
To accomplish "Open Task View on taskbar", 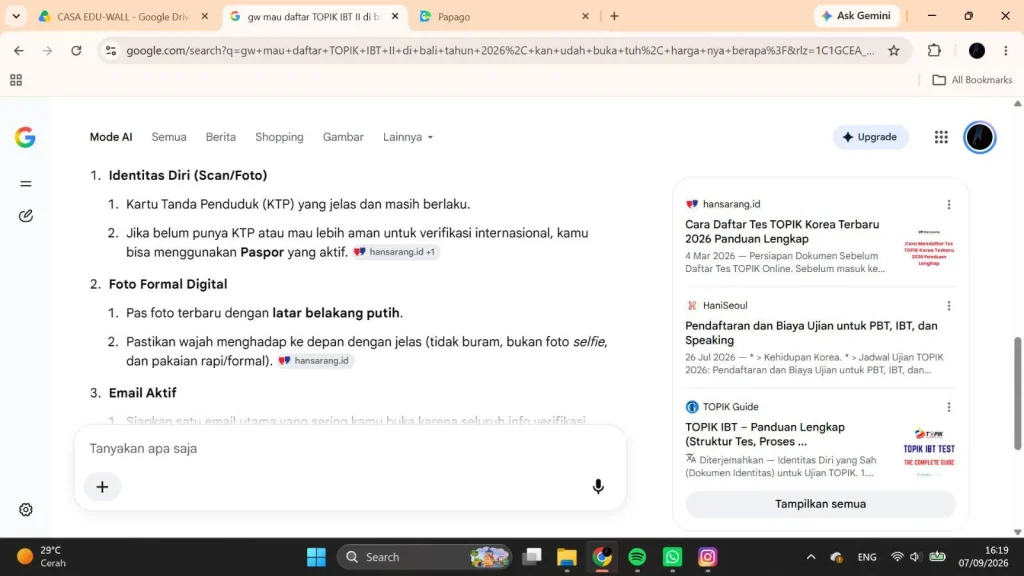I will pos(532,557).
